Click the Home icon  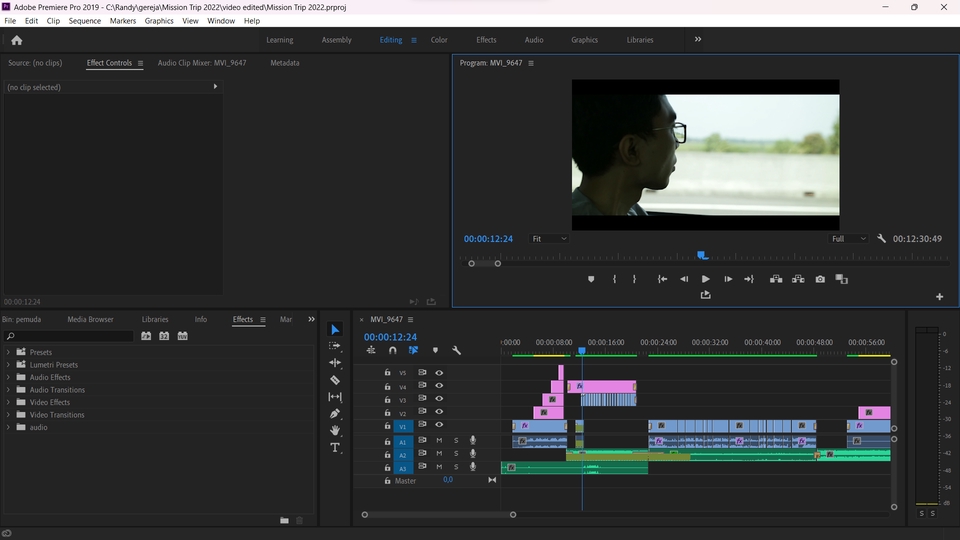point(16,40)
